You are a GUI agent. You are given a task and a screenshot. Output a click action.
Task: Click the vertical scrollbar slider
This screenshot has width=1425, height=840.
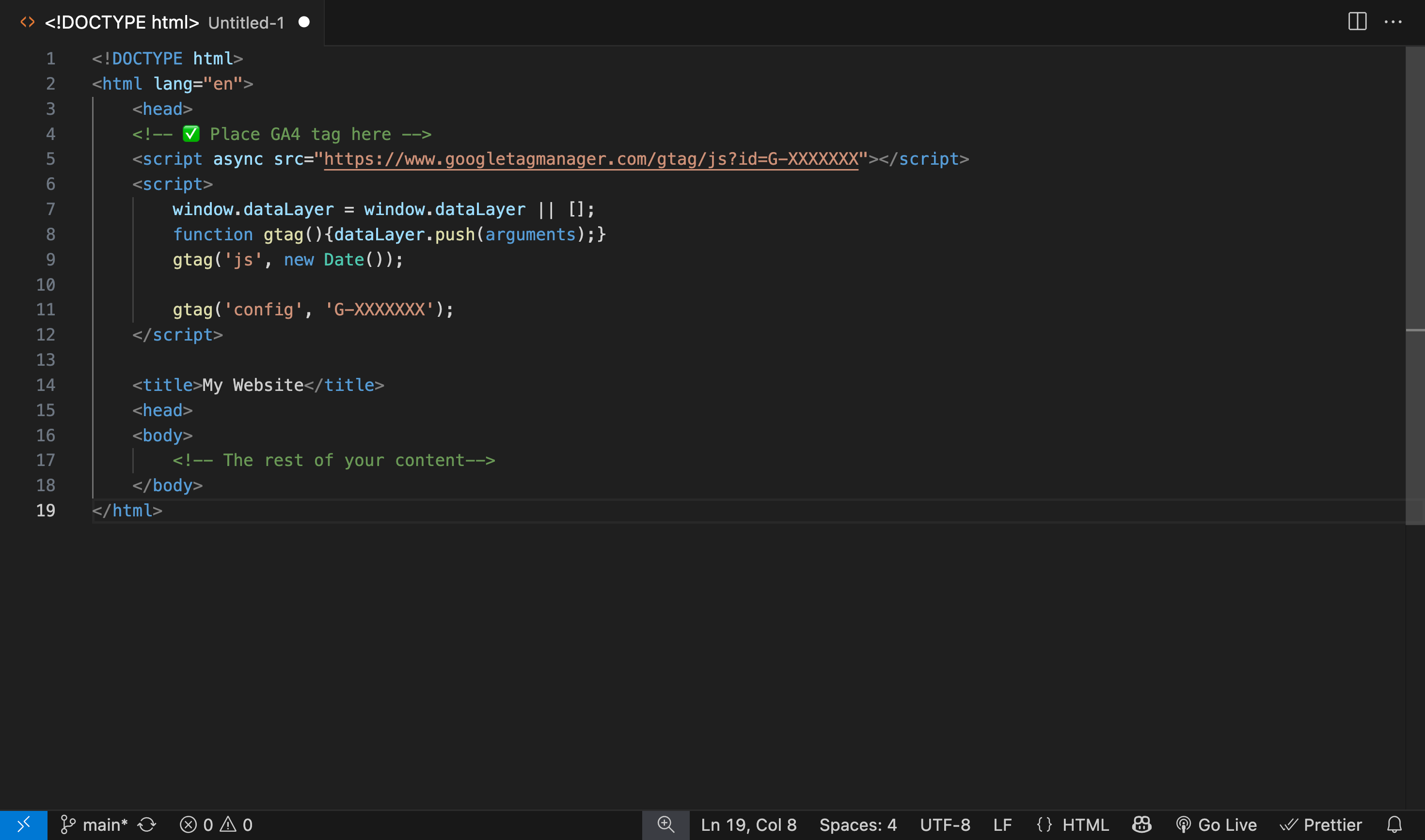[1415, 285]
